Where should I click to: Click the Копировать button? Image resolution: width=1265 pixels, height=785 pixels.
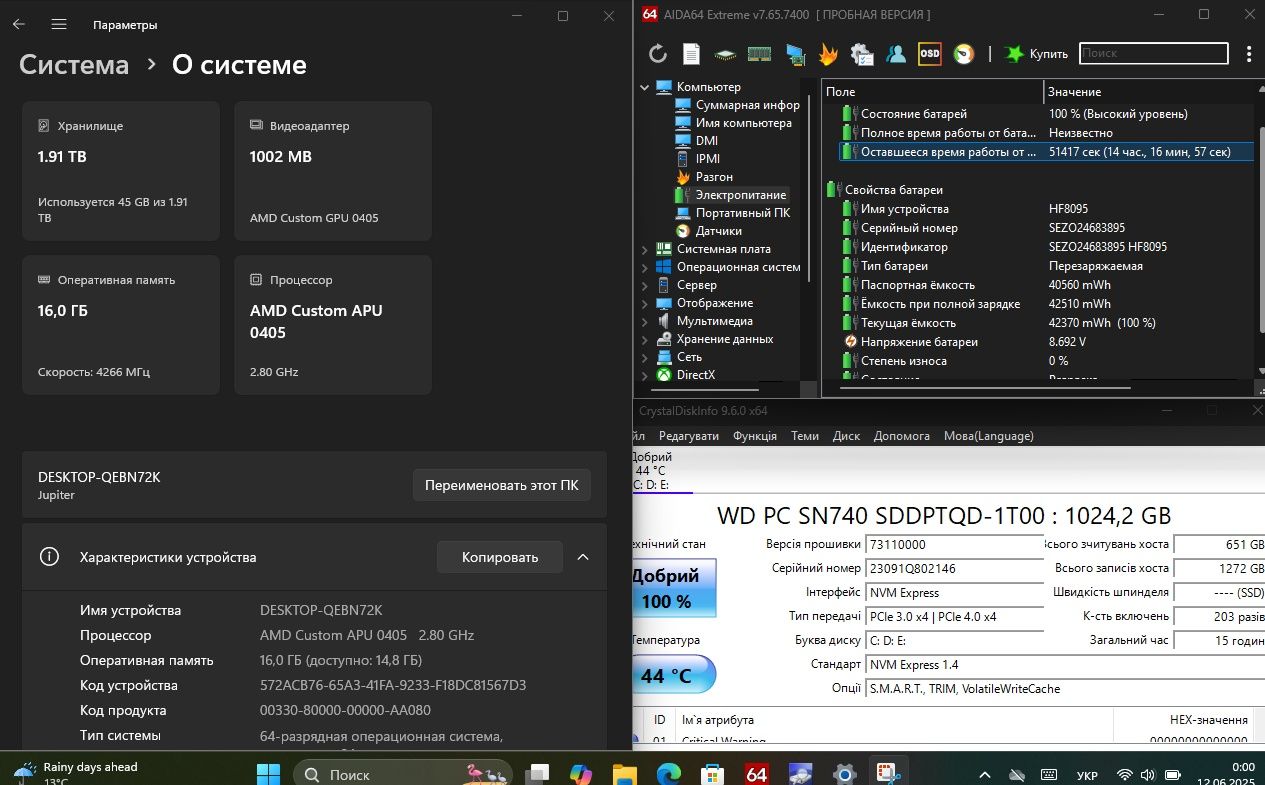pos(500,557)
